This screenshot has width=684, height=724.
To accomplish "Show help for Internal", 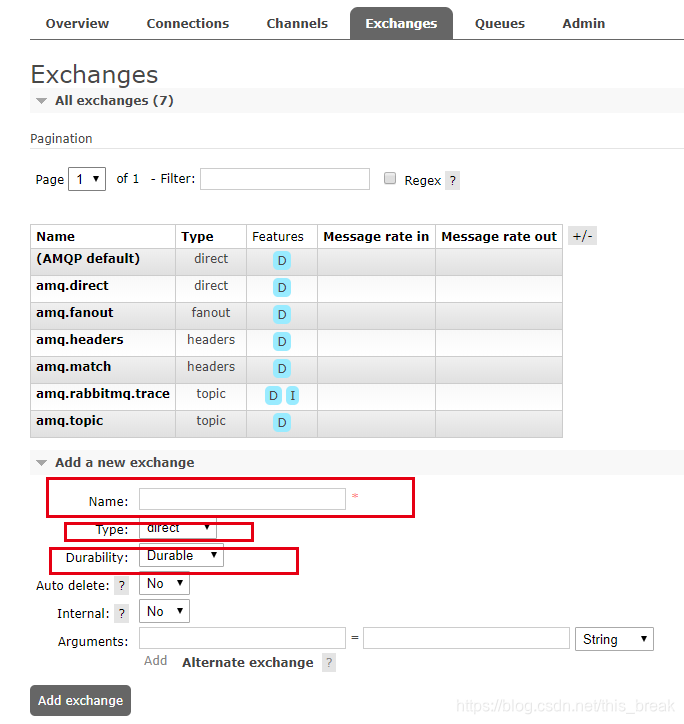I will pos(121,614).
